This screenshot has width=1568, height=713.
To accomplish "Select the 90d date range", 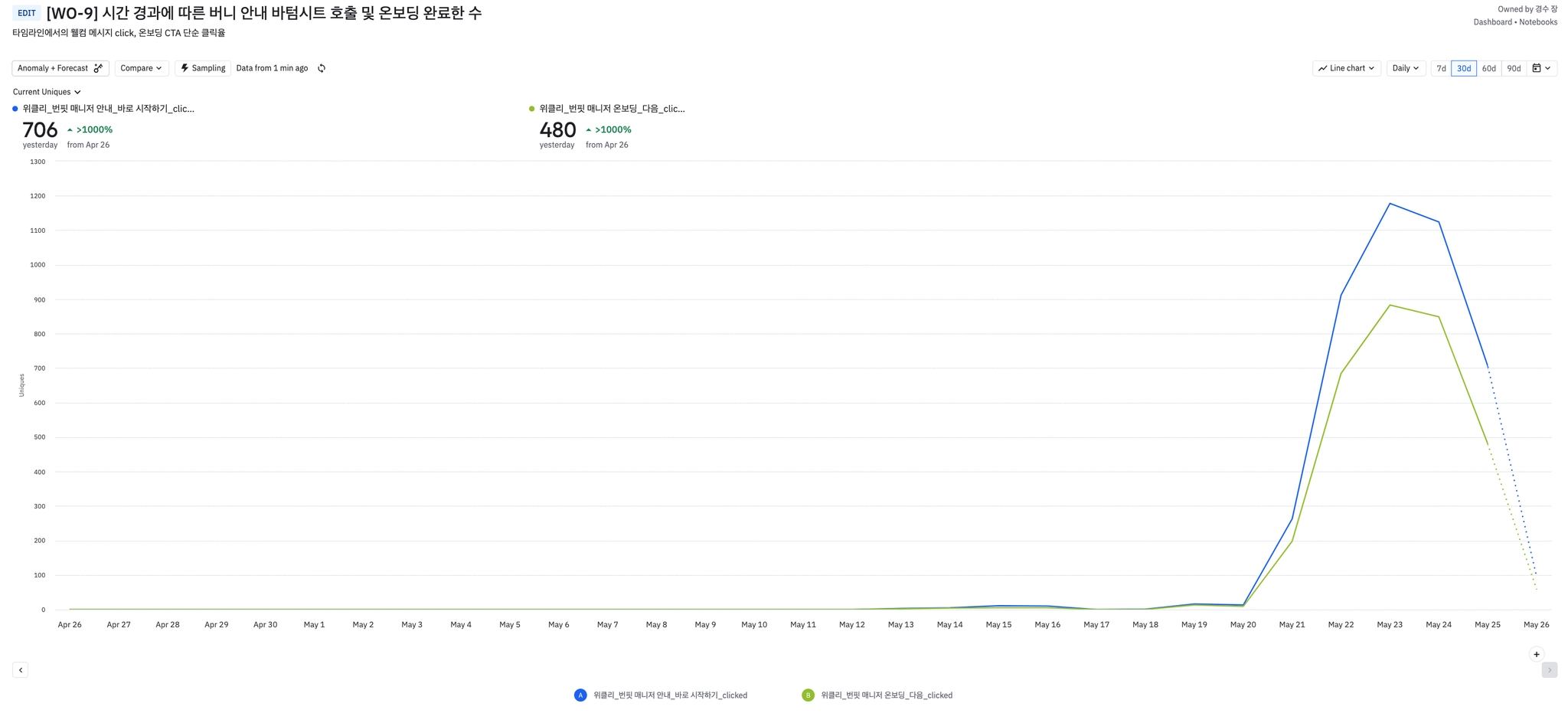I will (1514, 68).
